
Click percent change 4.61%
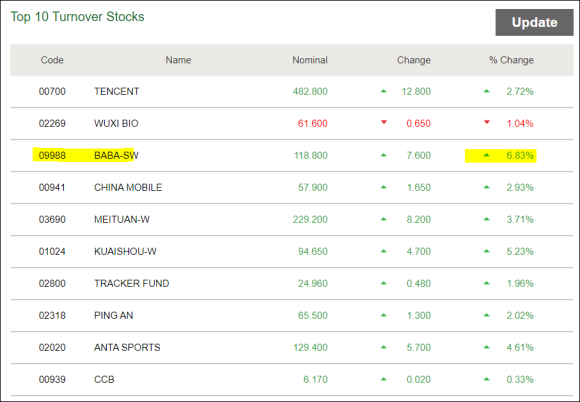[x=520, y=347]
